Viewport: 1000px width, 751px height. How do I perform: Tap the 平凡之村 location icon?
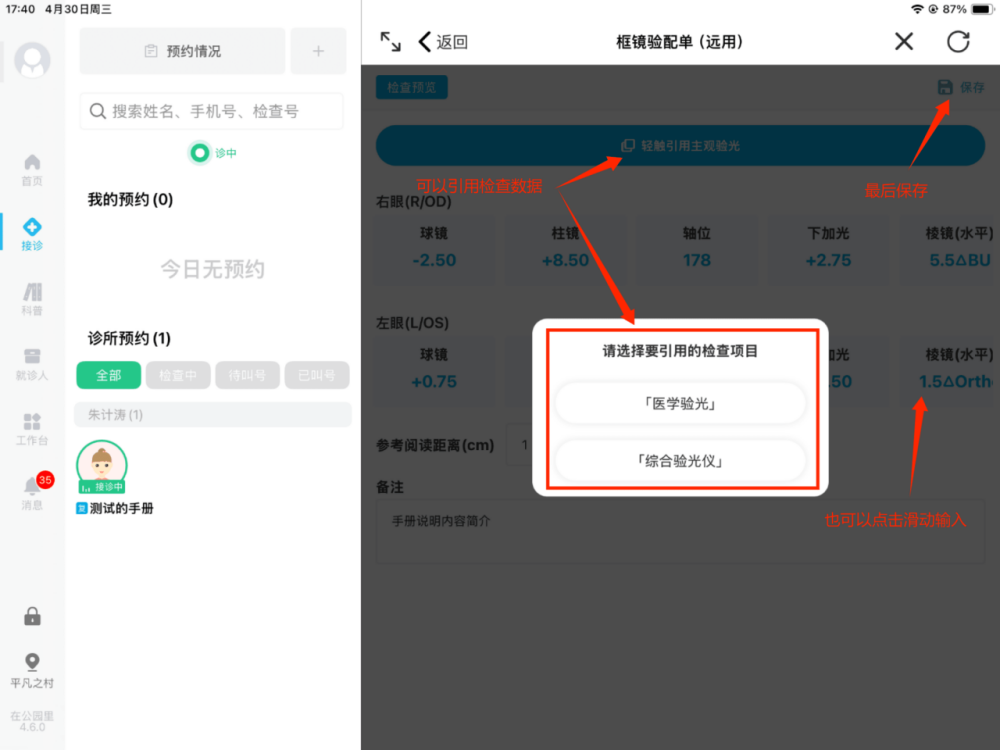pyautogui.click(x=32, y=669)
